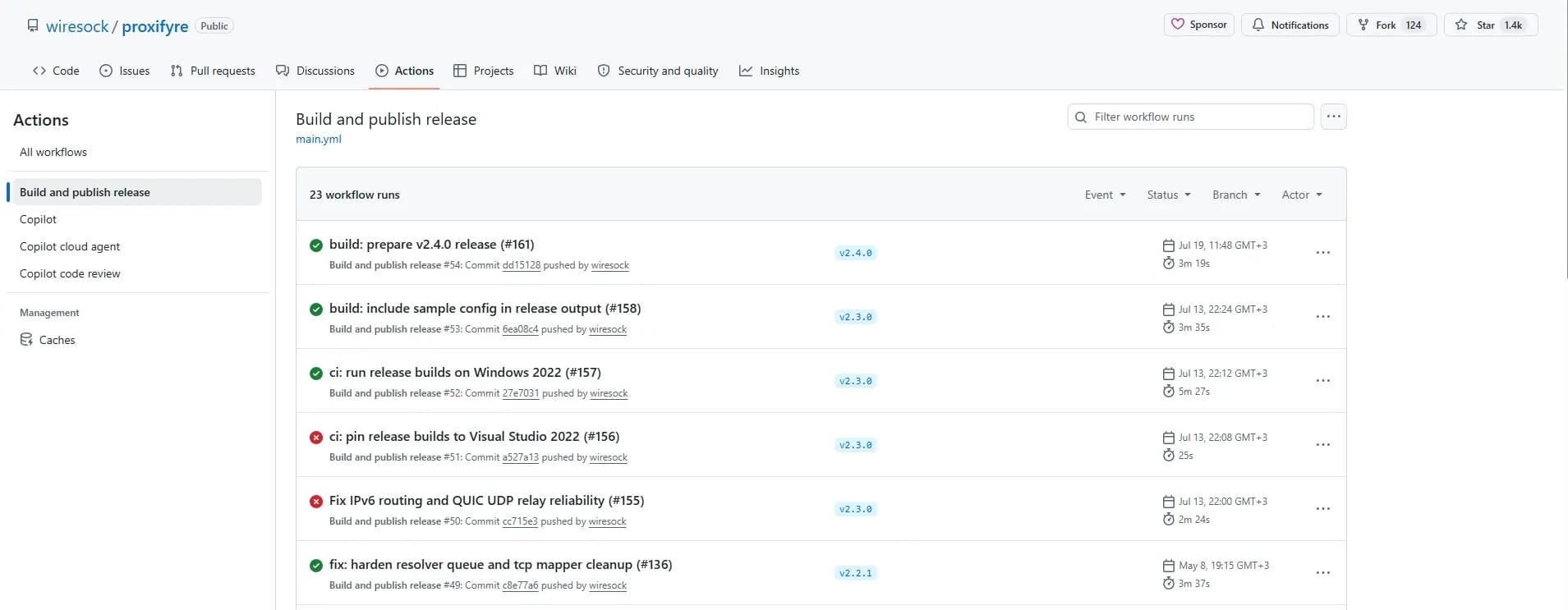Open commit cc715e3 link
Image resolution: width=1568 pixels, height=610 pixels.
click(x=520, y=521)
